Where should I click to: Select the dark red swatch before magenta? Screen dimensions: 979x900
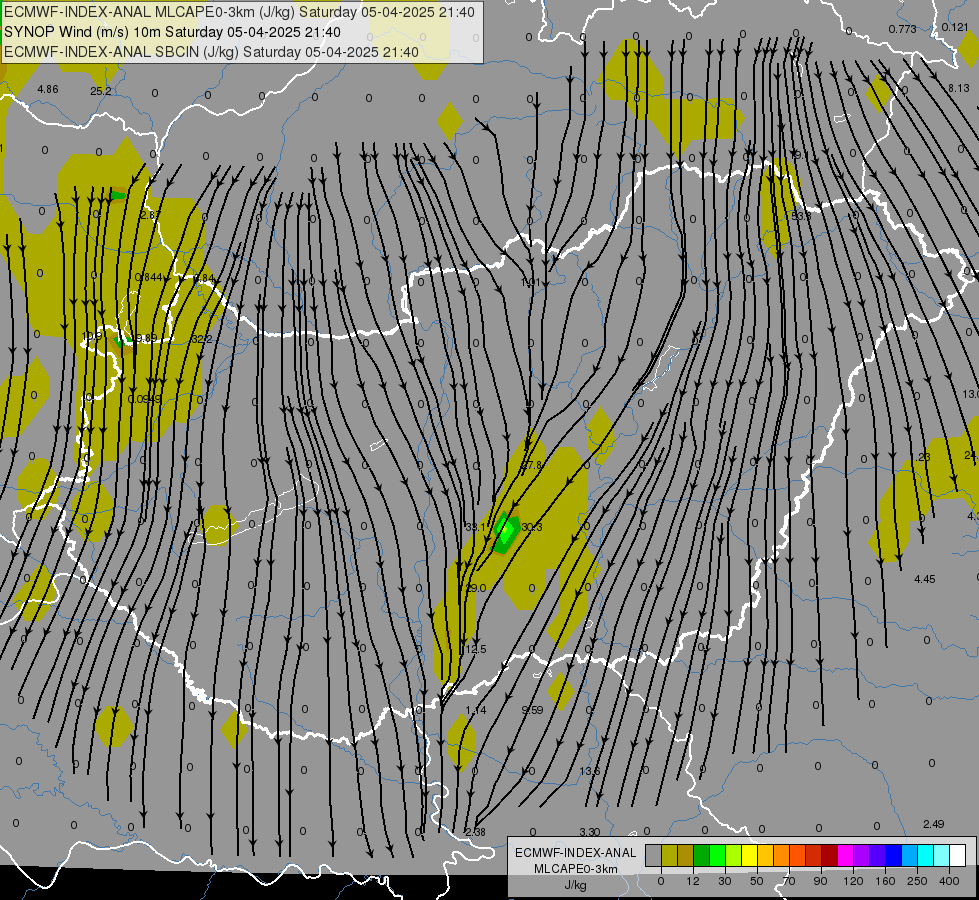coord(830,855)
